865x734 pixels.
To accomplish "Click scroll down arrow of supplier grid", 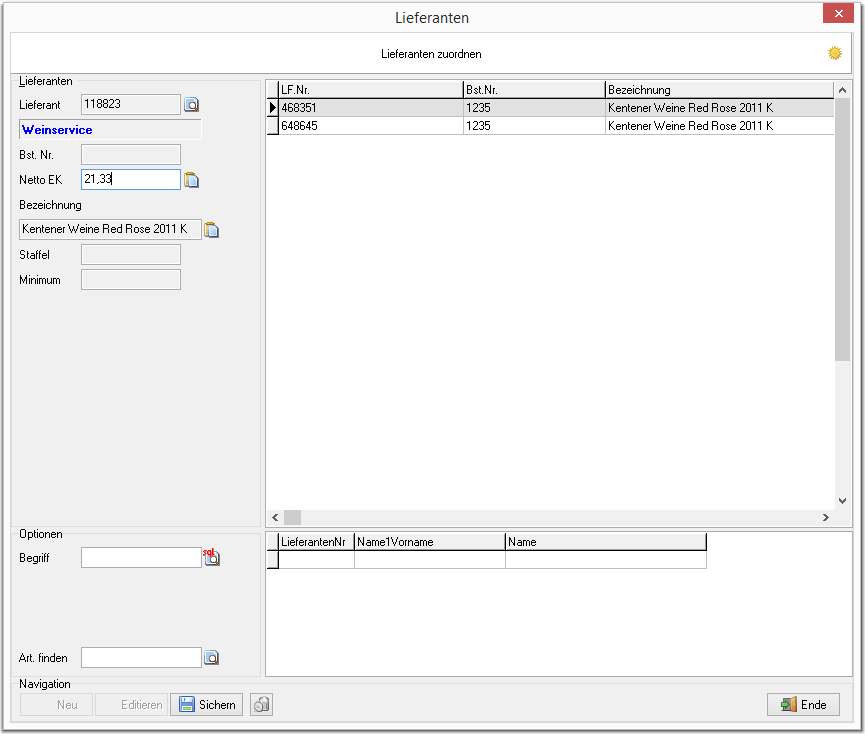I will click(842, 501).
